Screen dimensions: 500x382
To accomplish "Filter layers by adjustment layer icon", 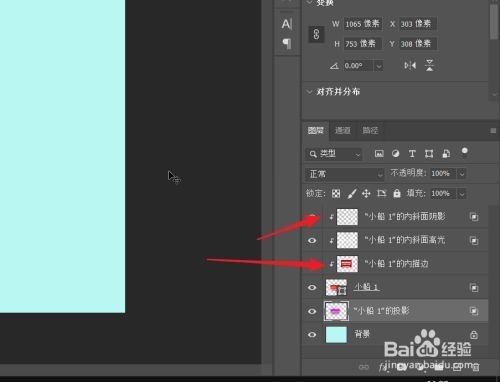I will click(396, 154).
